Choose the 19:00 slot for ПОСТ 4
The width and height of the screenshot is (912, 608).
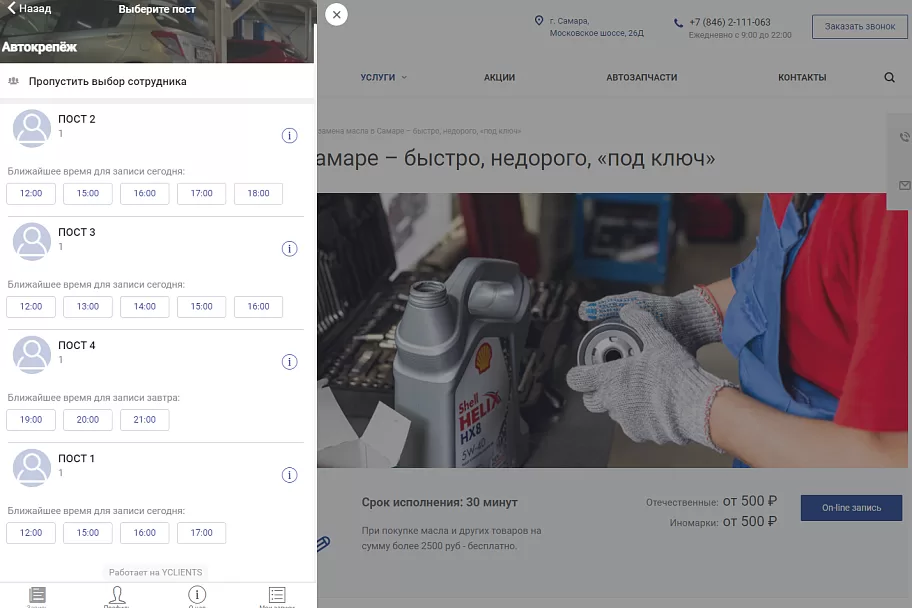click(x=31, y=420)
